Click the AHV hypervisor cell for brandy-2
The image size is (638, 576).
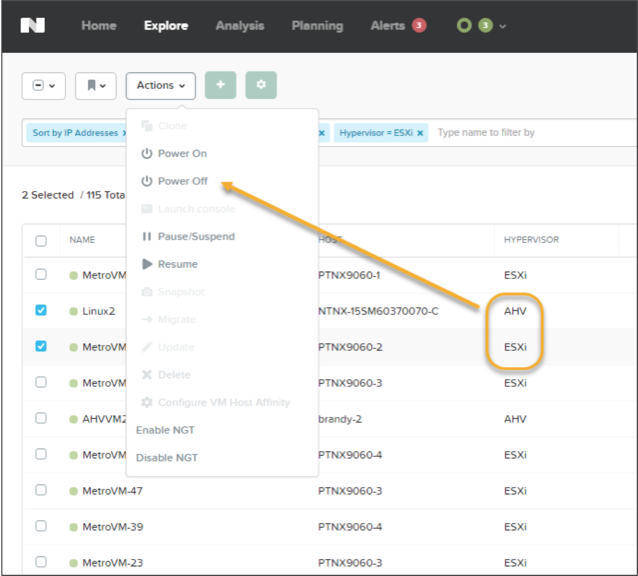coord(515,419)
